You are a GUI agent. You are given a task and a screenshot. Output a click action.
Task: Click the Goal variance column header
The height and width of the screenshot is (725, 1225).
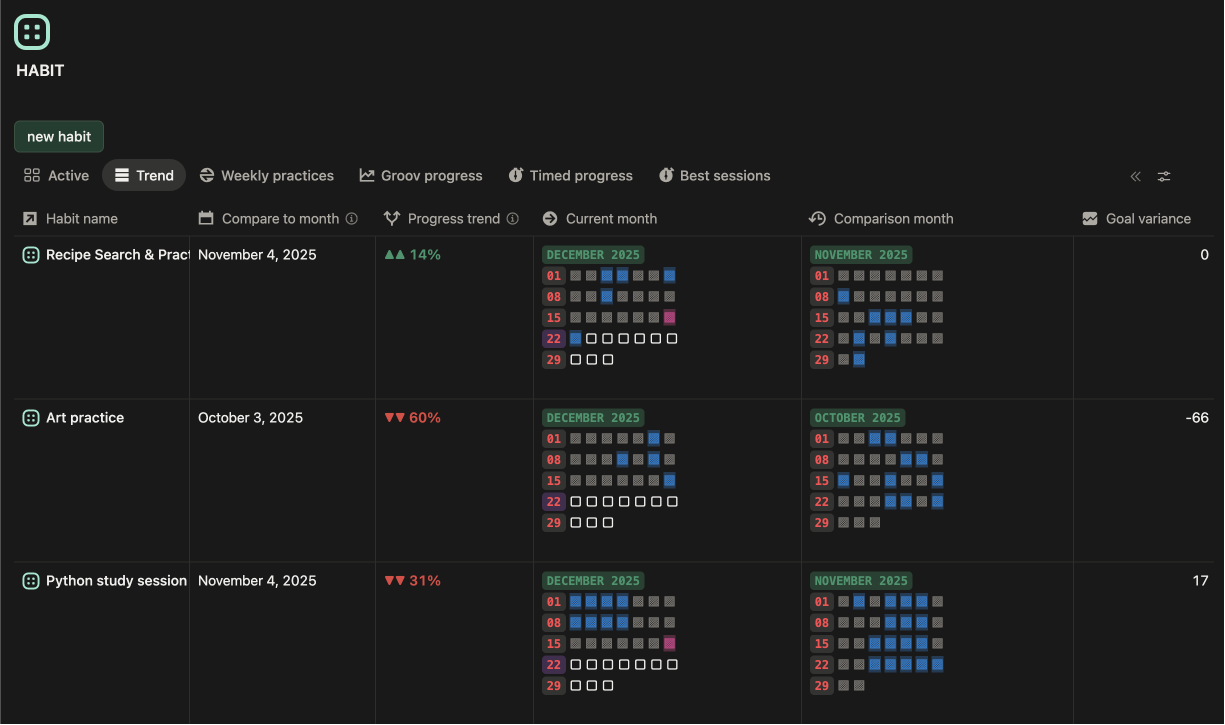[1137, 219]
